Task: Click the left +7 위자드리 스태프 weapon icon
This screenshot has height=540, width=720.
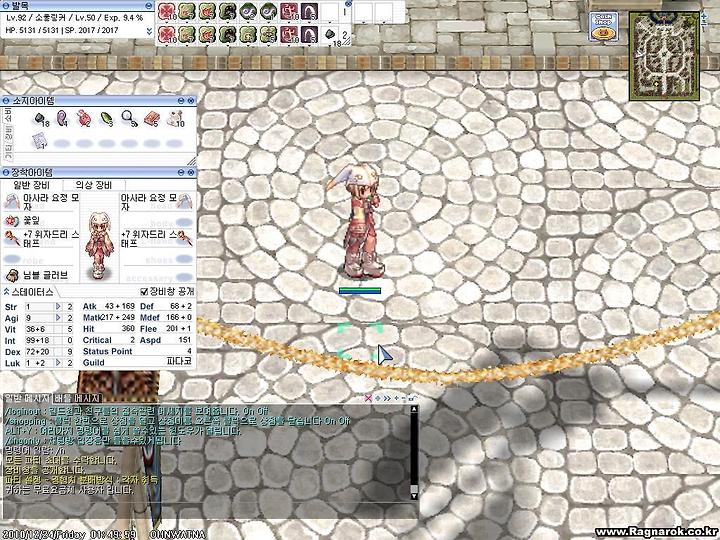Action: pyautogui.click(x=11, y=238)
